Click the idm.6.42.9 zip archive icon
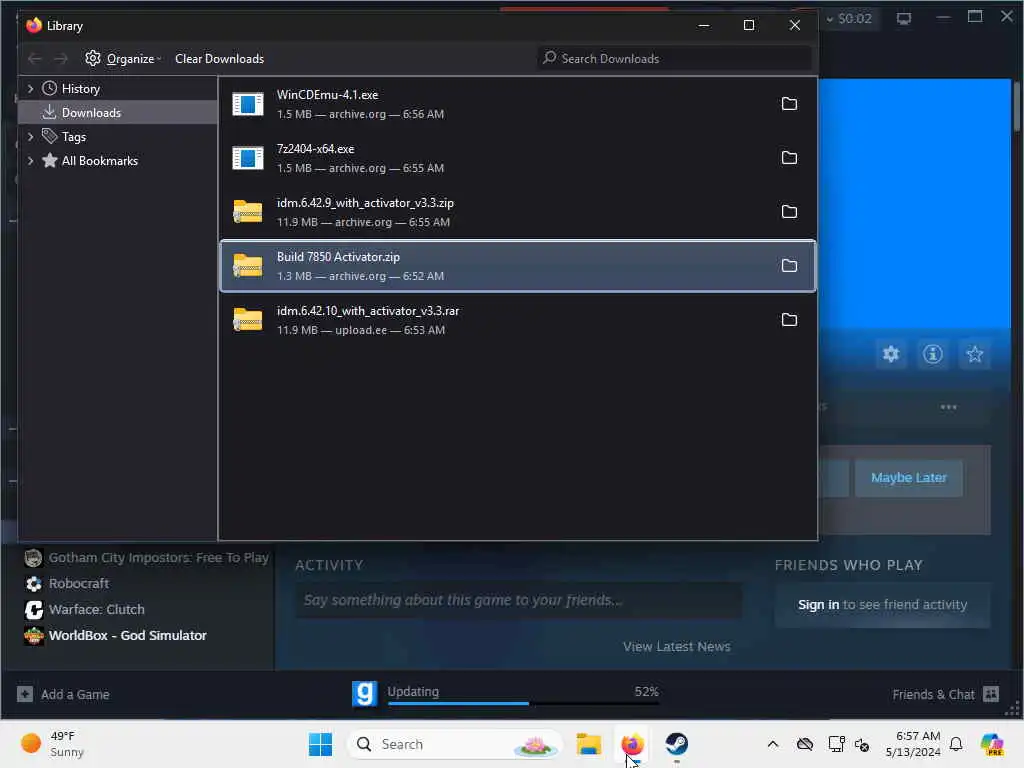The image size is (1024, 768). 248,212
